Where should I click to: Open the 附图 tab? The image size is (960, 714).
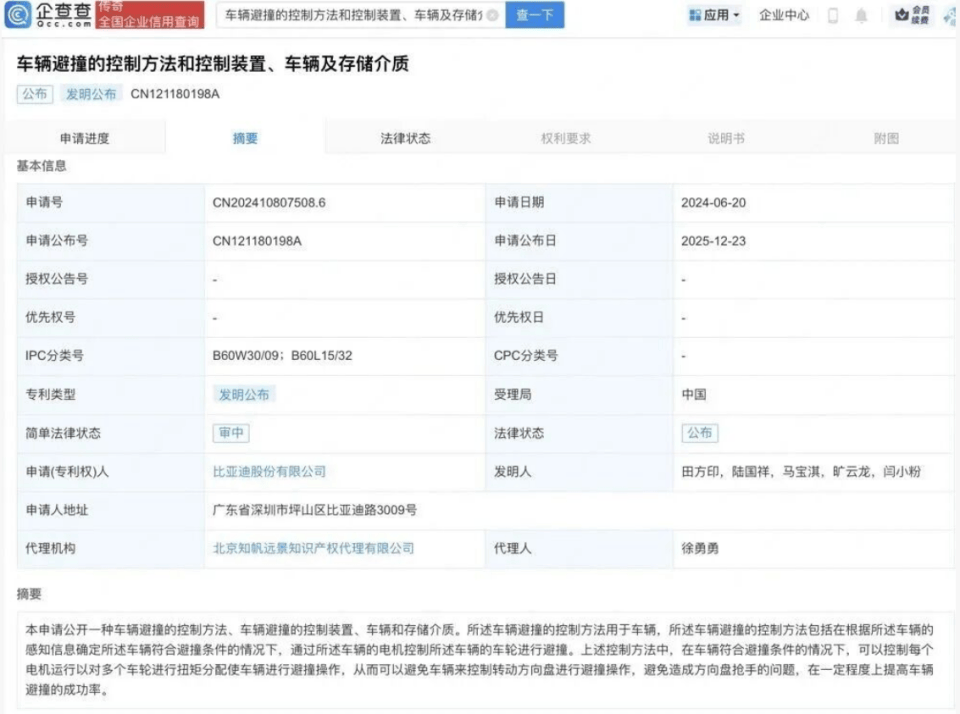click(885, 139)
